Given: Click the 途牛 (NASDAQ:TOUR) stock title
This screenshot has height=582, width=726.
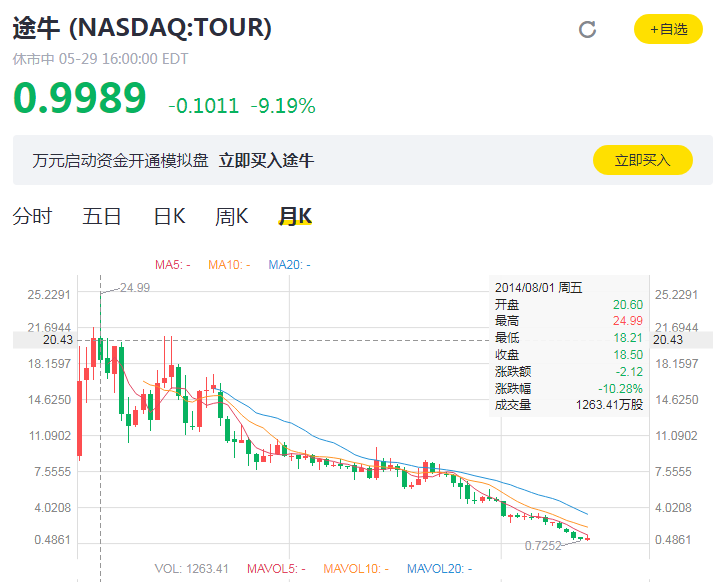Looking at the screenshot, I should (x=142, y=27).
